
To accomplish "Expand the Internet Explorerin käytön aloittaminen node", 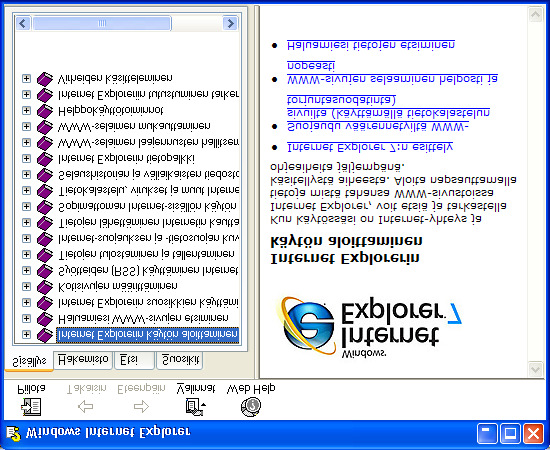I will 26,335.
